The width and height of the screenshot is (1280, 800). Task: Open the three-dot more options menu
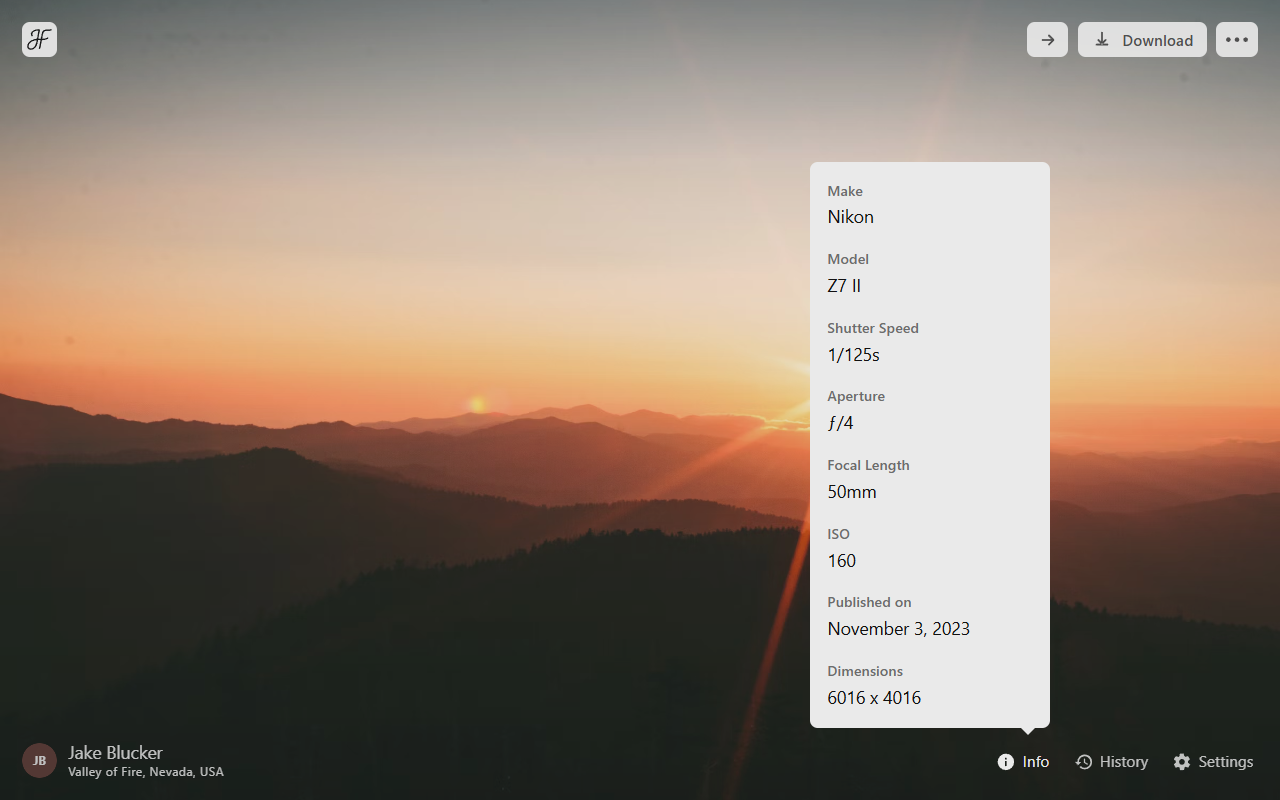tap(1237, 40)
